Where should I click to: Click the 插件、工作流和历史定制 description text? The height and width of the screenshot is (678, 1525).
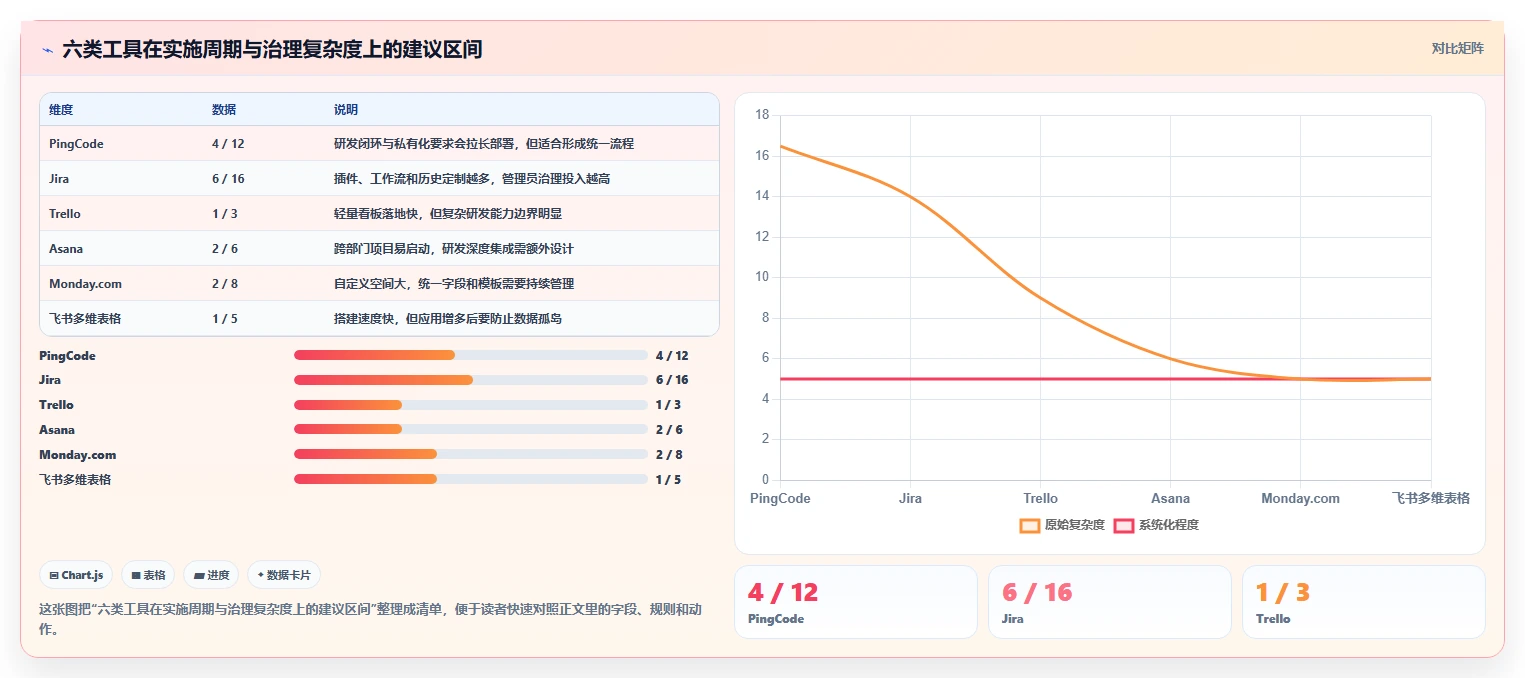[x=472, y=179]
